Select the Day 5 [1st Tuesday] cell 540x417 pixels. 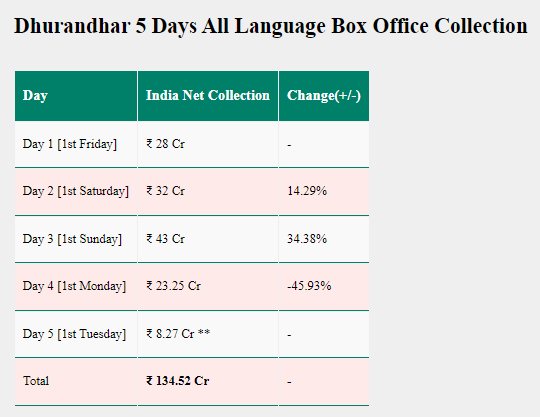click(x=74, y=334)
